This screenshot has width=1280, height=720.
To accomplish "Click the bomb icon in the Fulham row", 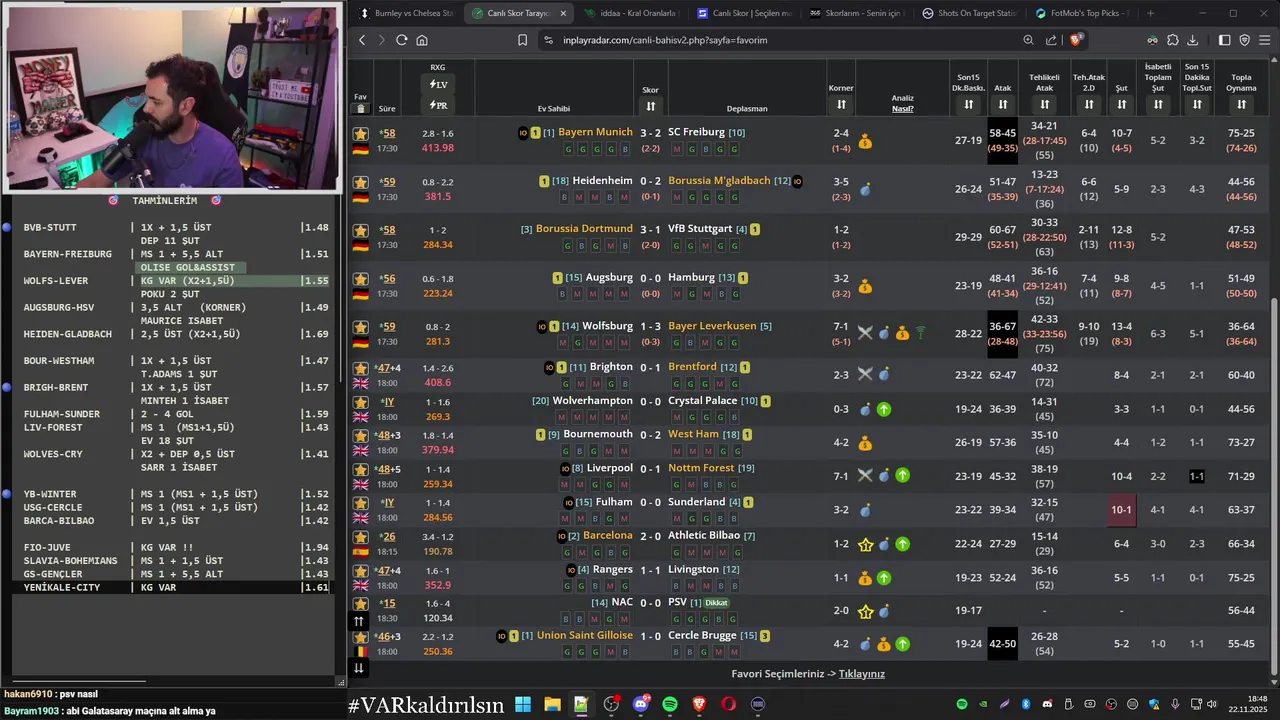I will [x=865, y=510].
